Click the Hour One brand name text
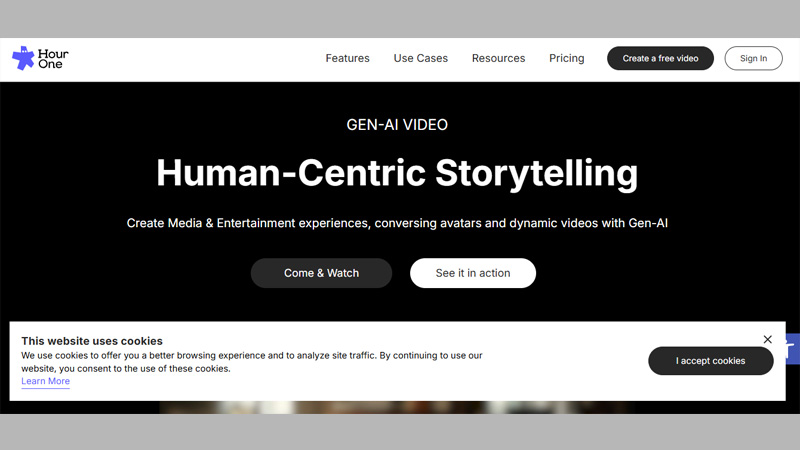Viewport: 800px width, 450px height. click(55, 58)
